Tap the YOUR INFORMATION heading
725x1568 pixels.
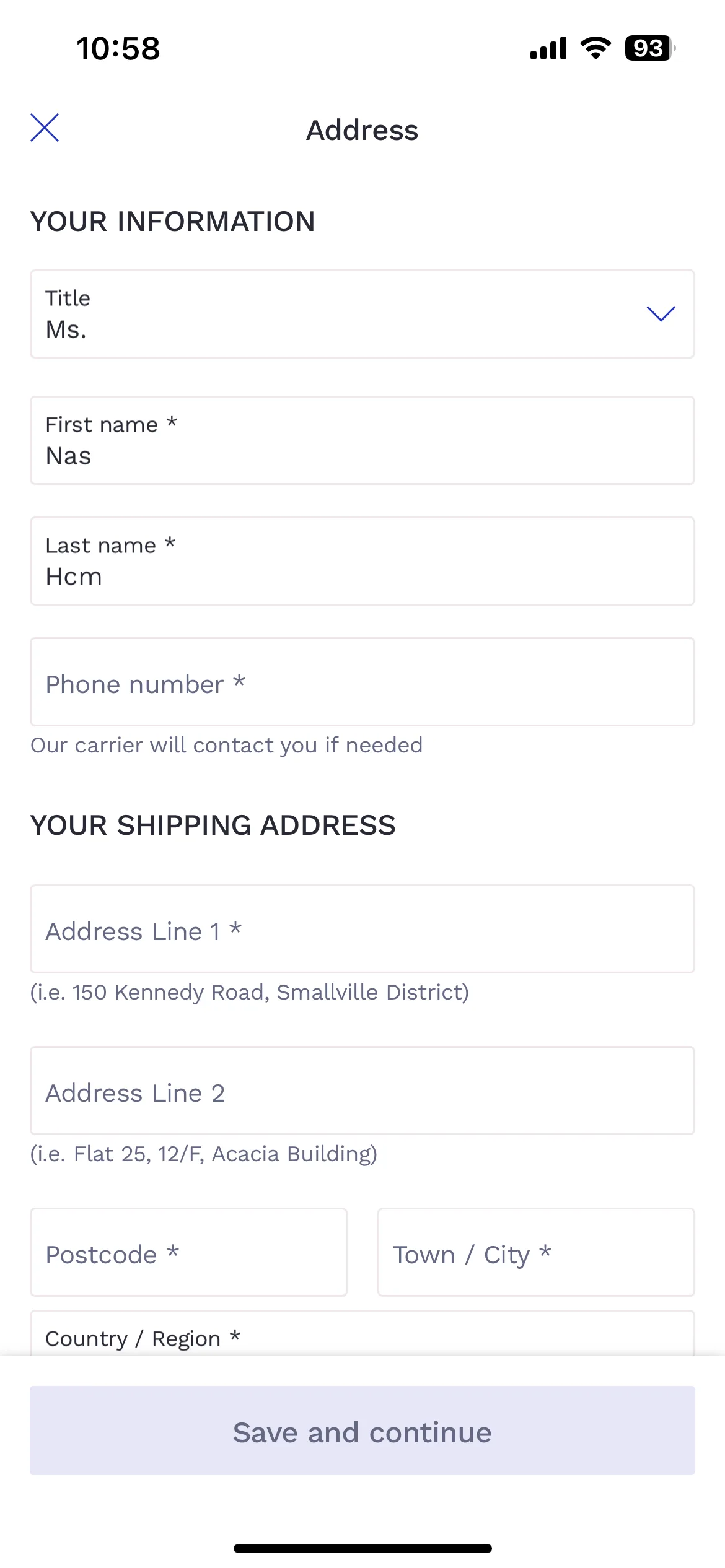tap(173, 222)
